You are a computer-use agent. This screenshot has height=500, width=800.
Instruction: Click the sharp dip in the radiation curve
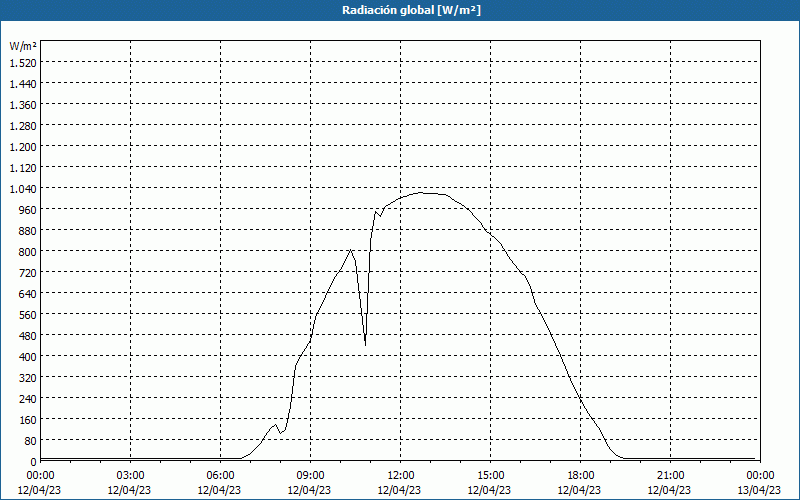point(365,345)
